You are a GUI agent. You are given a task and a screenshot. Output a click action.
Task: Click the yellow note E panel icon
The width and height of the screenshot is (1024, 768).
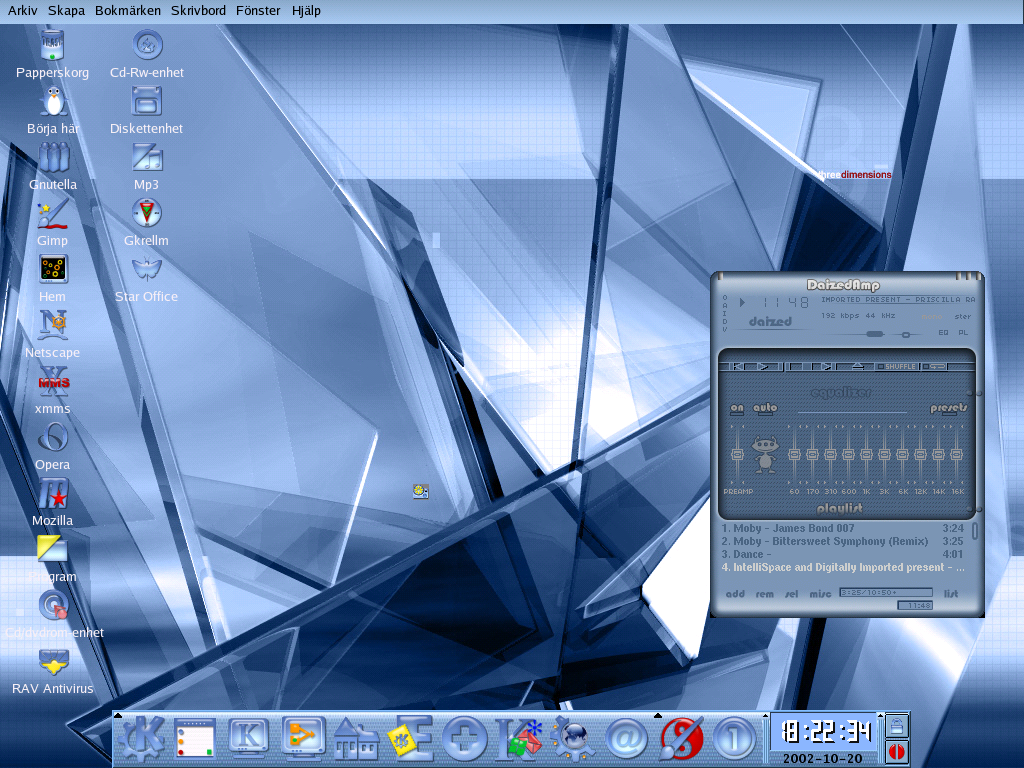(410, 739)
